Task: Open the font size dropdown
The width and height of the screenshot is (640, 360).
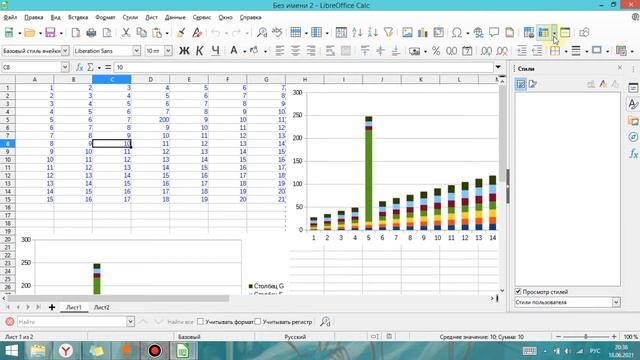Action: [x=168, y=51]
